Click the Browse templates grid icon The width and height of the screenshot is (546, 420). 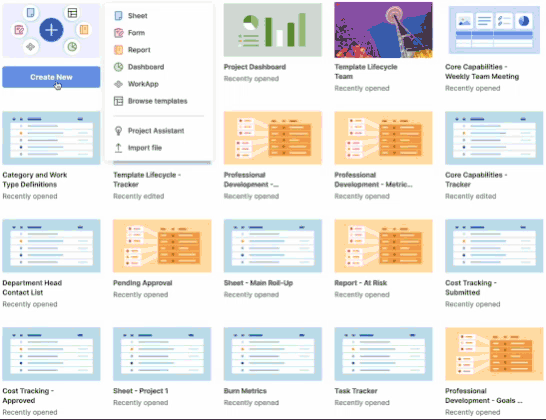[x=118, y=101]
